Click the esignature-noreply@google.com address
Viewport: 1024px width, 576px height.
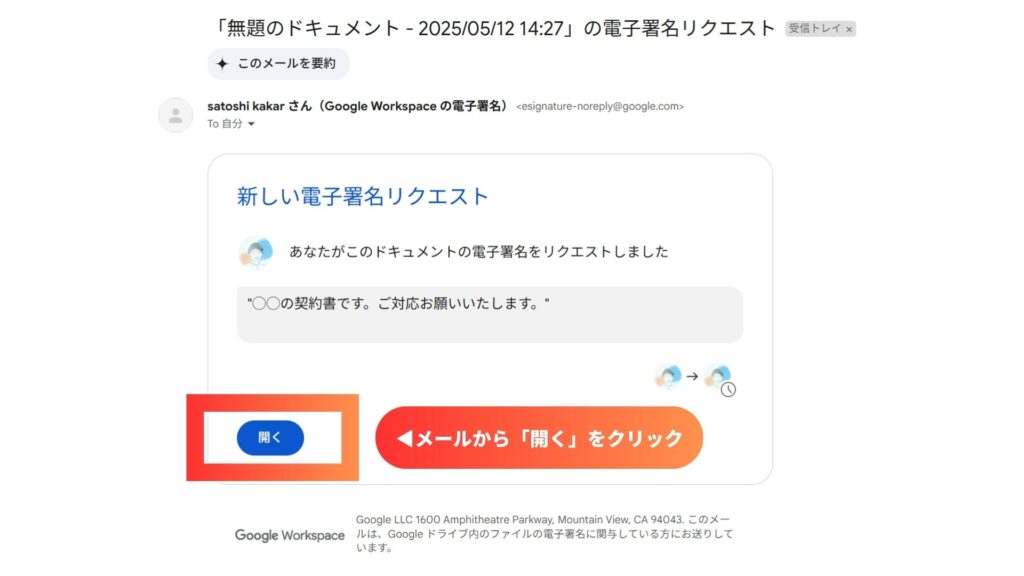[x=600, y=106]
